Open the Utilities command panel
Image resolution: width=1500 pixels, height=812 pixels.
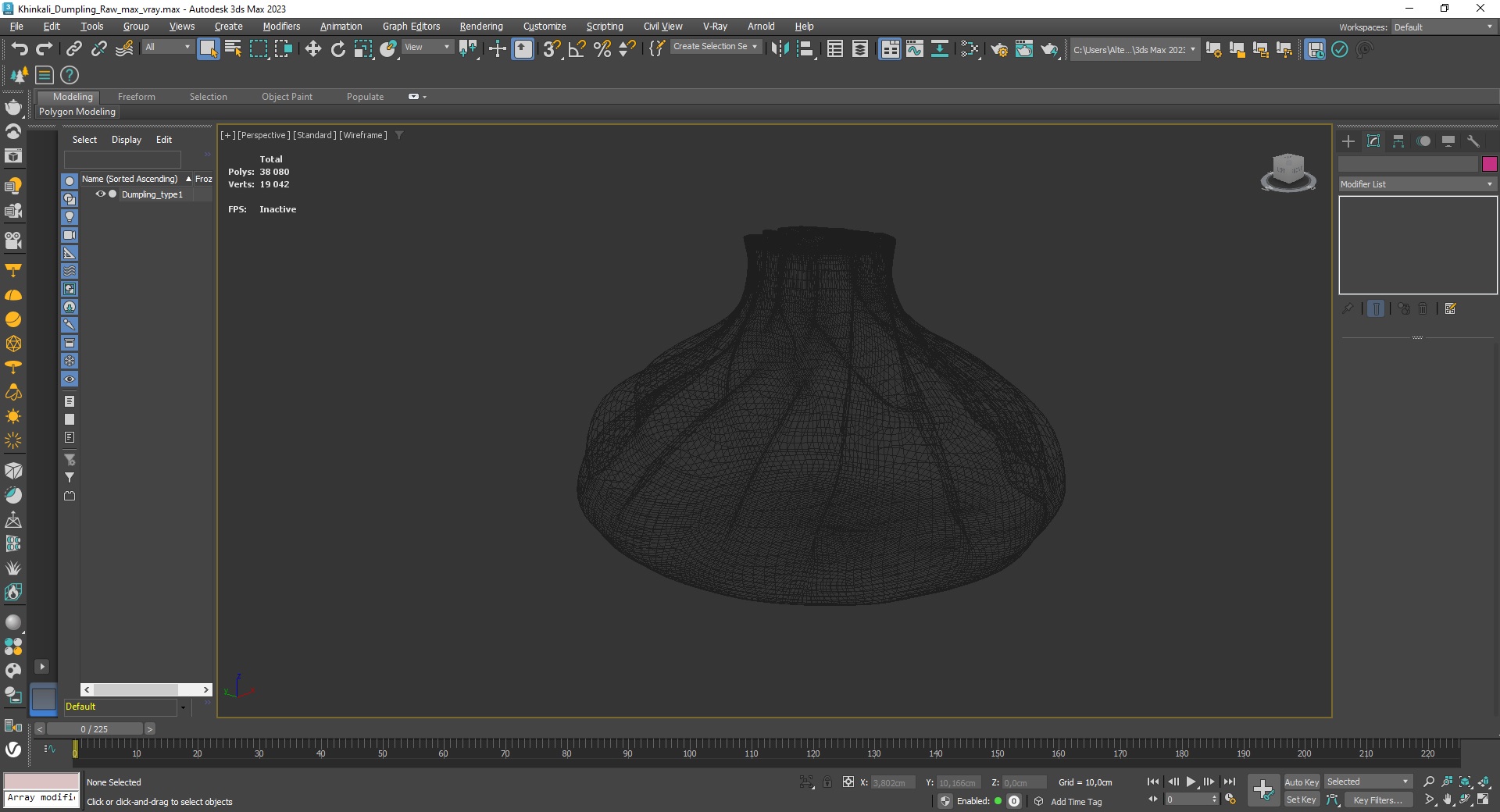[x=1473, y=141]
